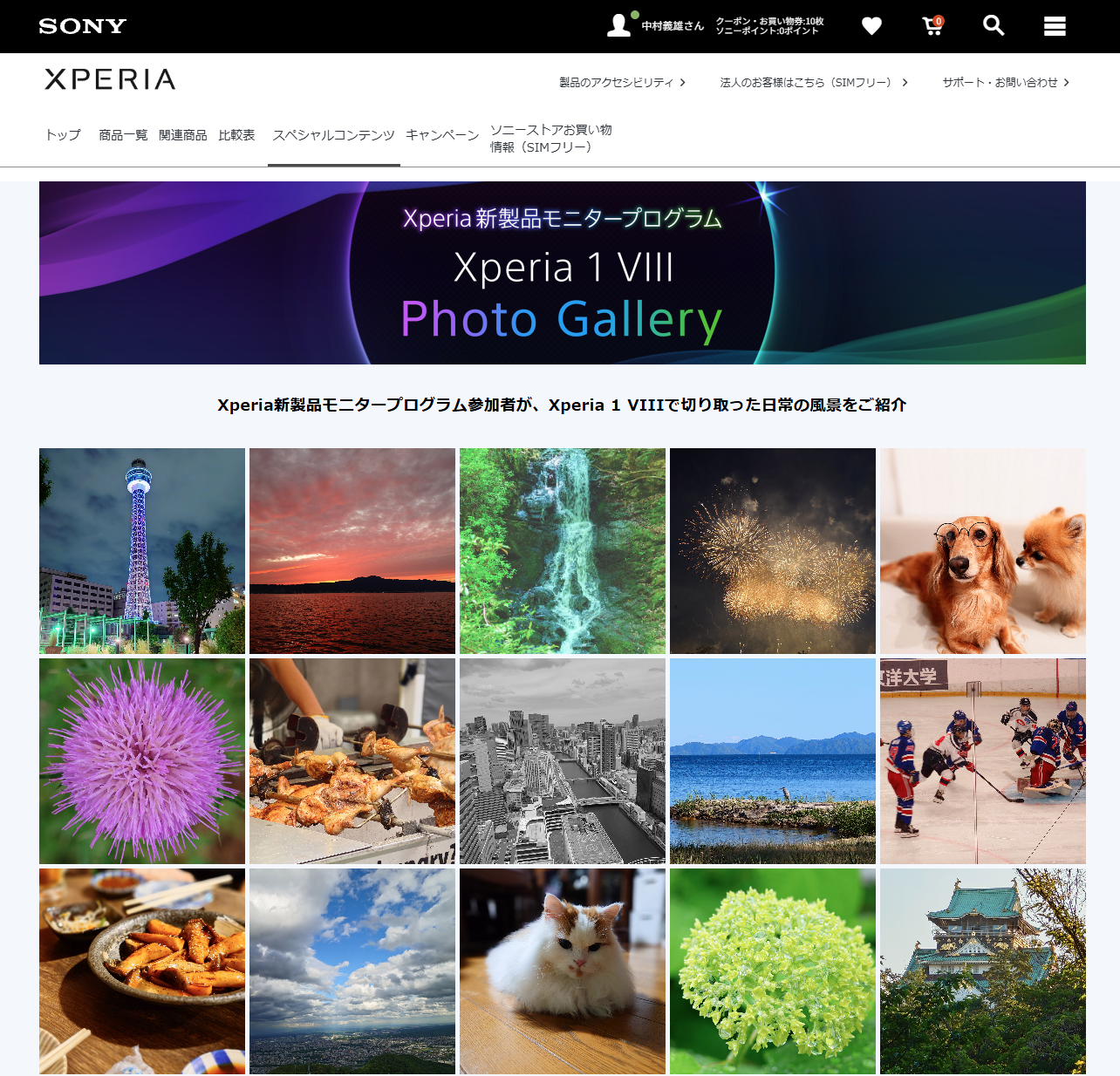Image resolution: width=1120 pixels, height=1076 pixels.
Task: Click user name 中村義雄さん
Action: point(673,26)
